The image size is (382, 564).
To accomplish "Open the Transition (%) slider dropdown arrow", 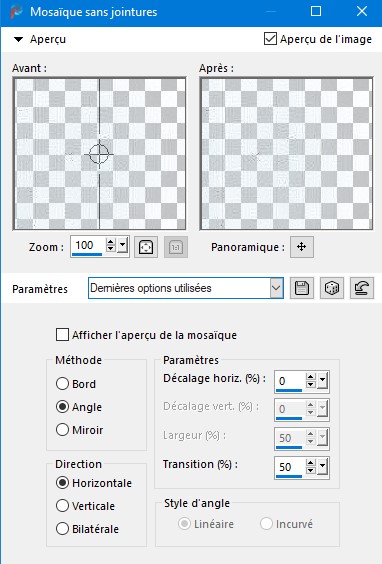I will [x=323, y=466].
